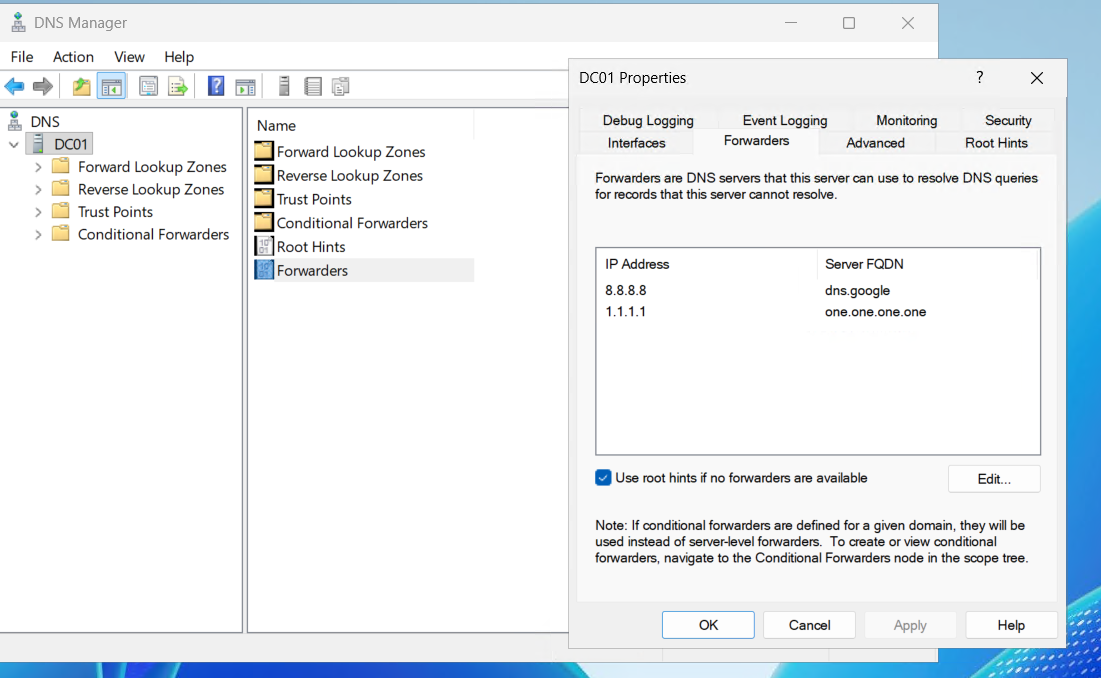The image size is (1101, 678).
Task: Switch to the Monitoring tab
Action: [906, 120]
